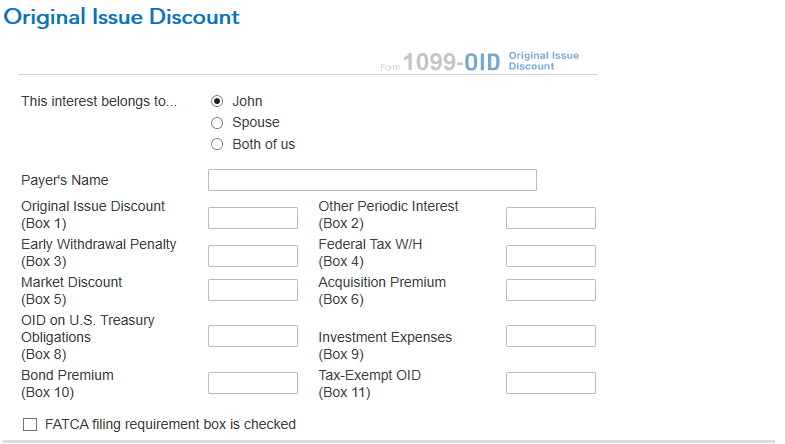This screenshot has width=785, height=444.
Task: Choose the Both of us option
Action: [x=217, y=144]
